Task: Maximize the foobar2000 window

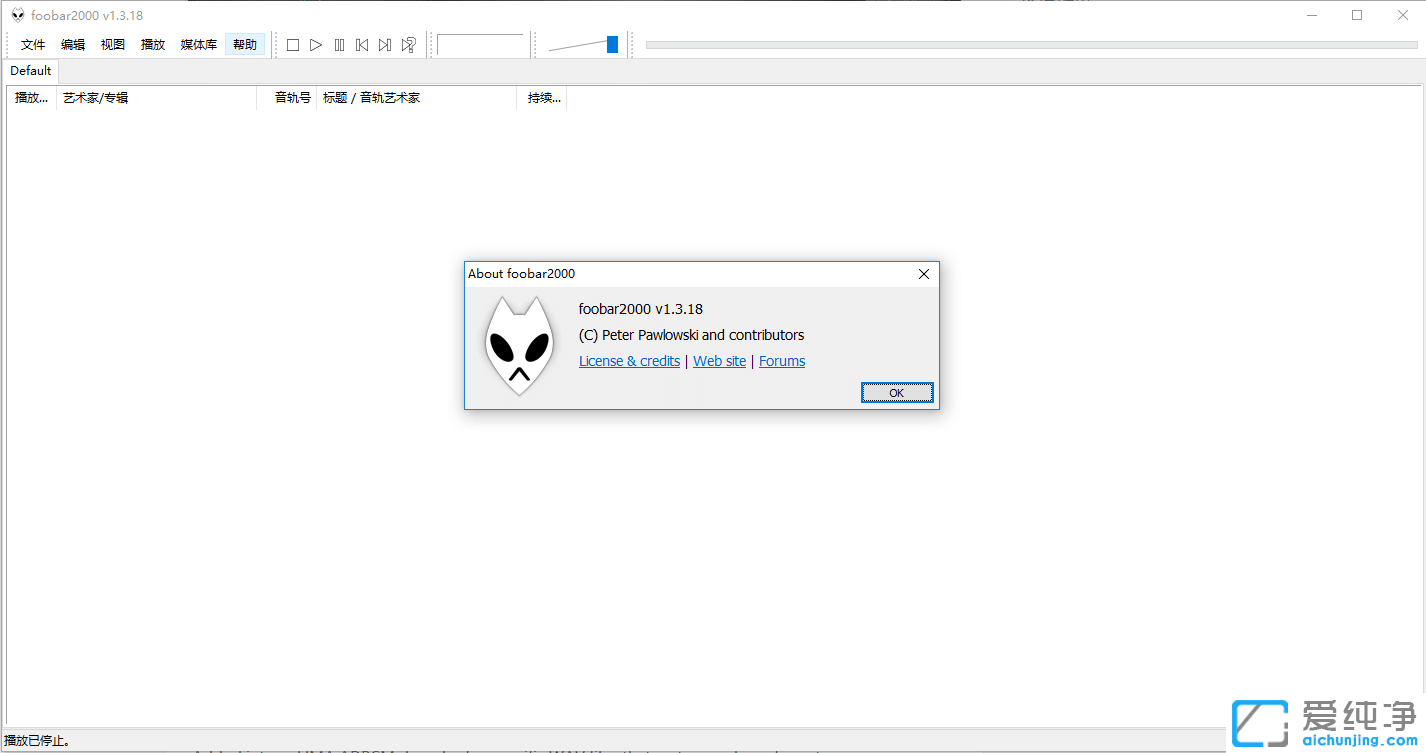Action: point(1357,15)
